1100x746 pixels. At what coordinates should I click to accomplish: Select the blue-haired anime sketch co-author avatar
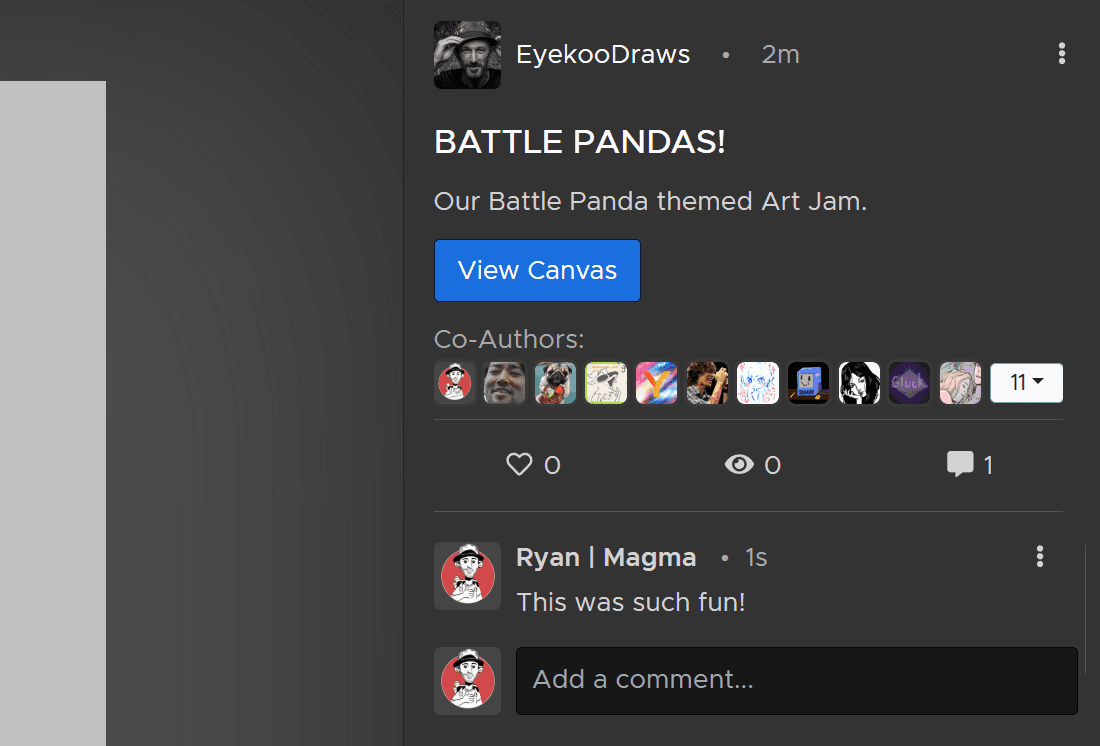[x=757, y=383]
